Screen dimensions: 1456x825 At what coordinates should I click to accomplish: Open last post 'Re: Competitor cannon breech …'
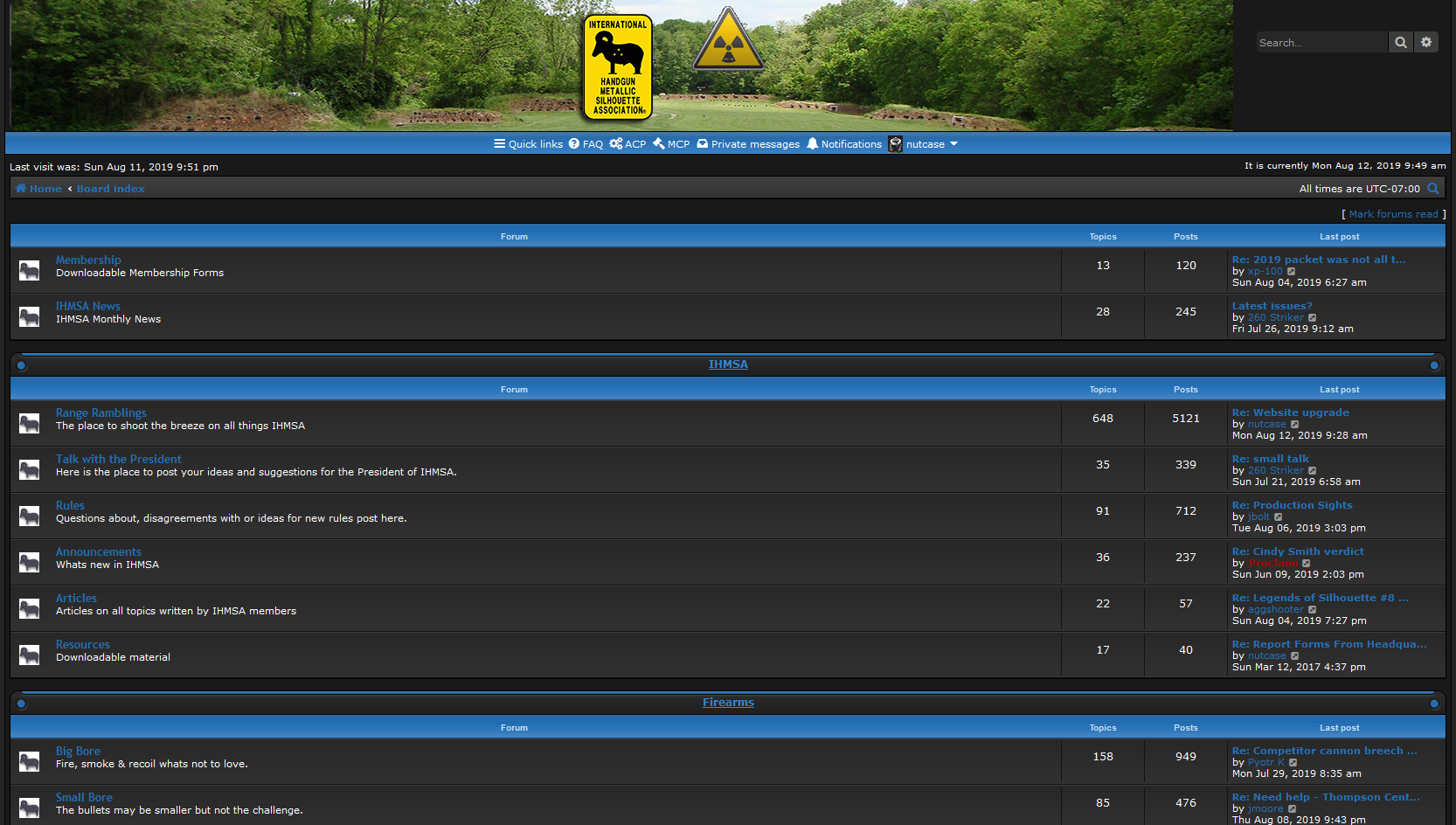[x=1325, y=751]
